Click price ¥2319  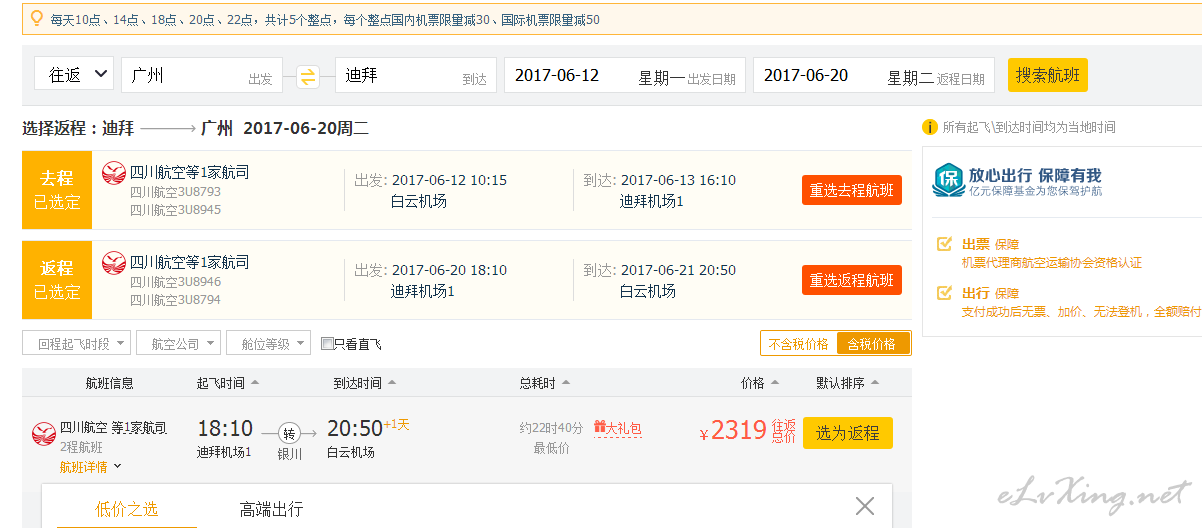(733, 431)
